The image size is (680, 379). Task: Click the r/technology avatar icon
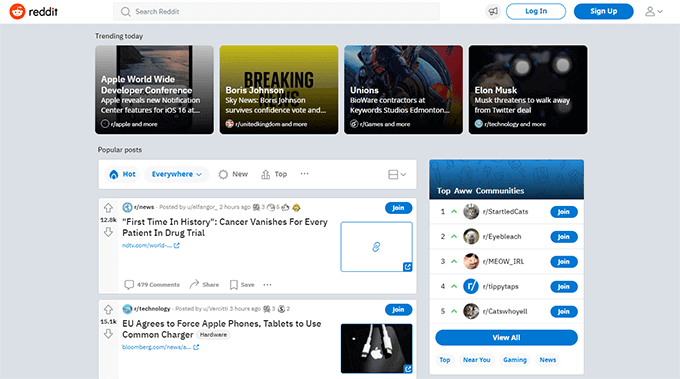[127, 309]
